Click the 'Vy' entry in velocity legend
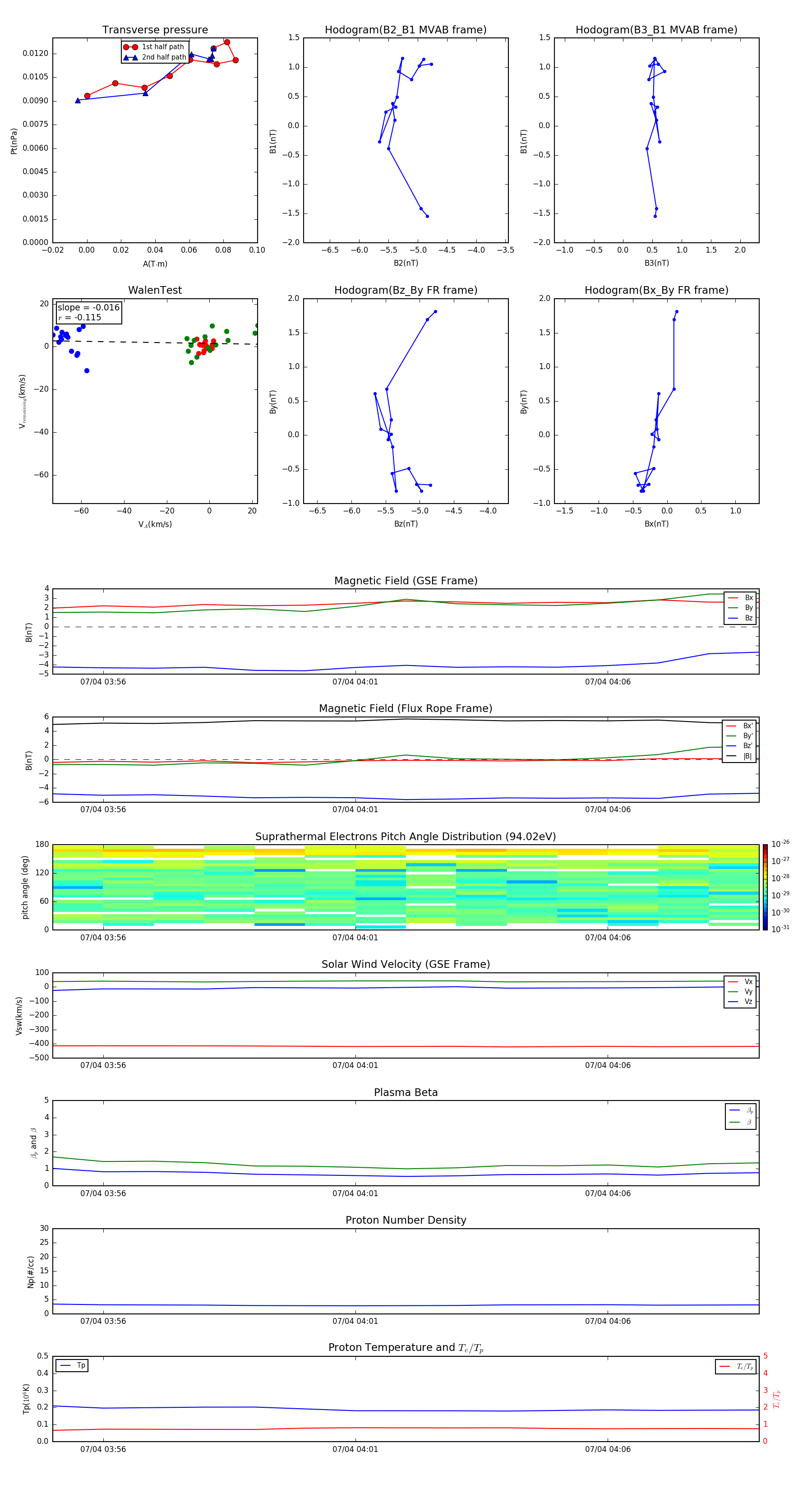 [741, 992]
